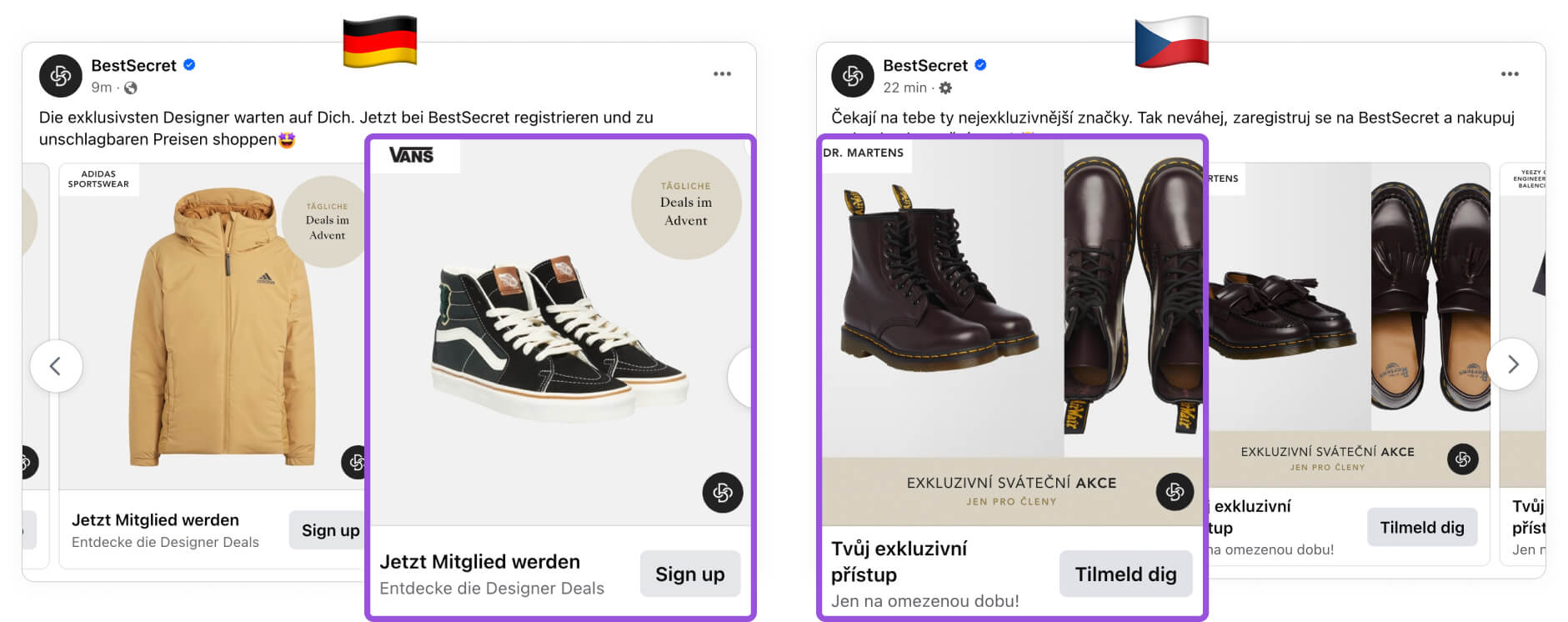Click the gear icon beside 22 min

tap(945, 88)
